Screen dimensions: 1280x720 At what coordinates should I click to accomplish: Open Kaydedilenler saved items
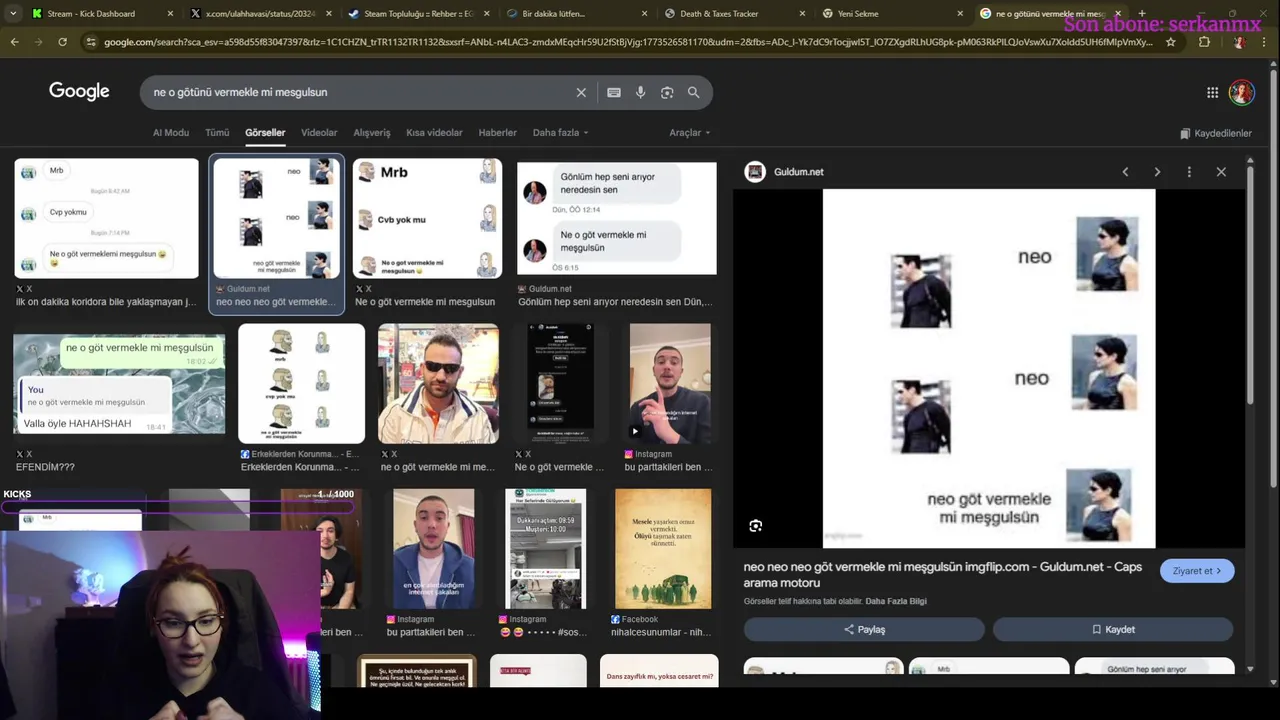click(1216, 133)
